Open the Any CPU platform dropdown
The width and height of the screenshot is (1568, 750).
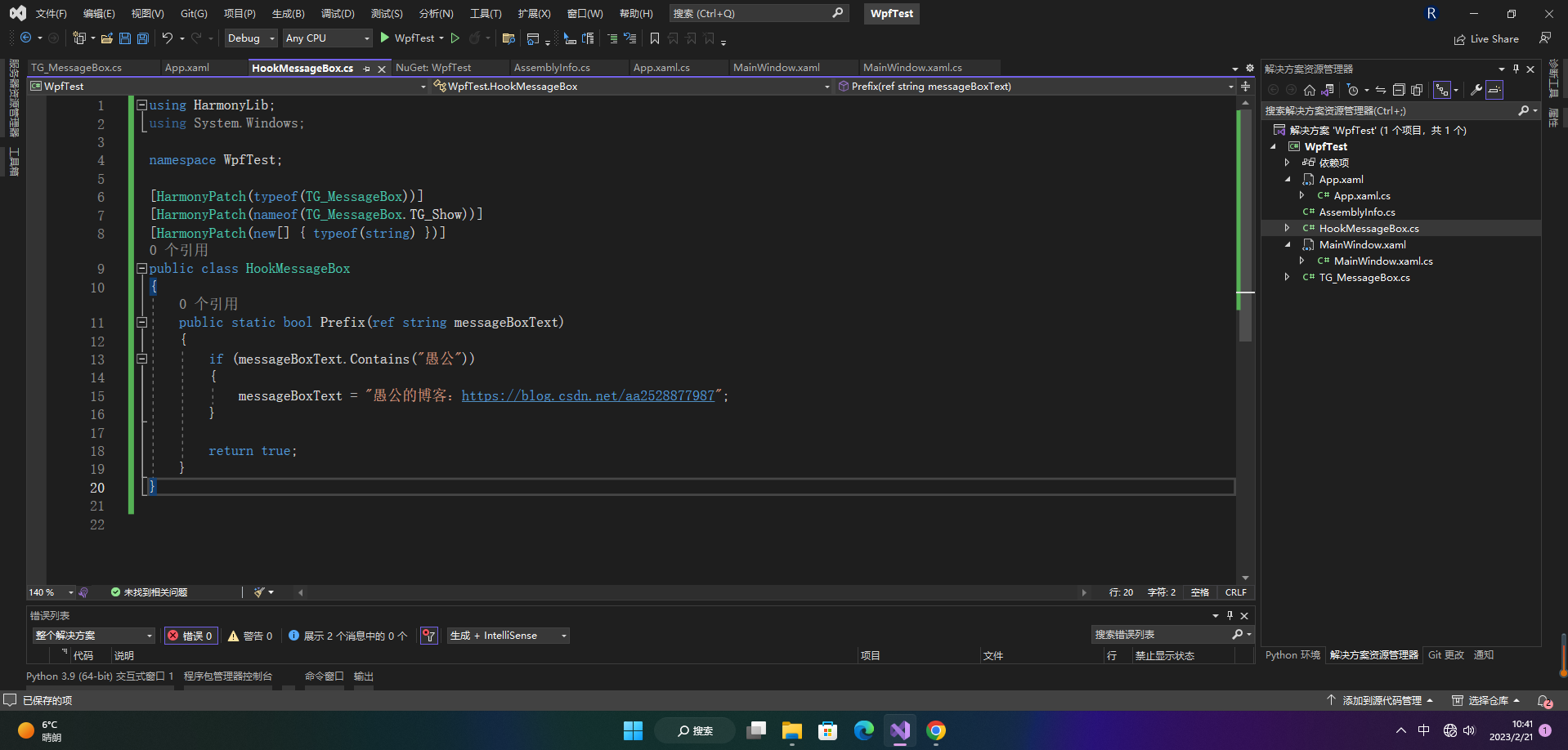pyautogui.click(x=327, y=38)
